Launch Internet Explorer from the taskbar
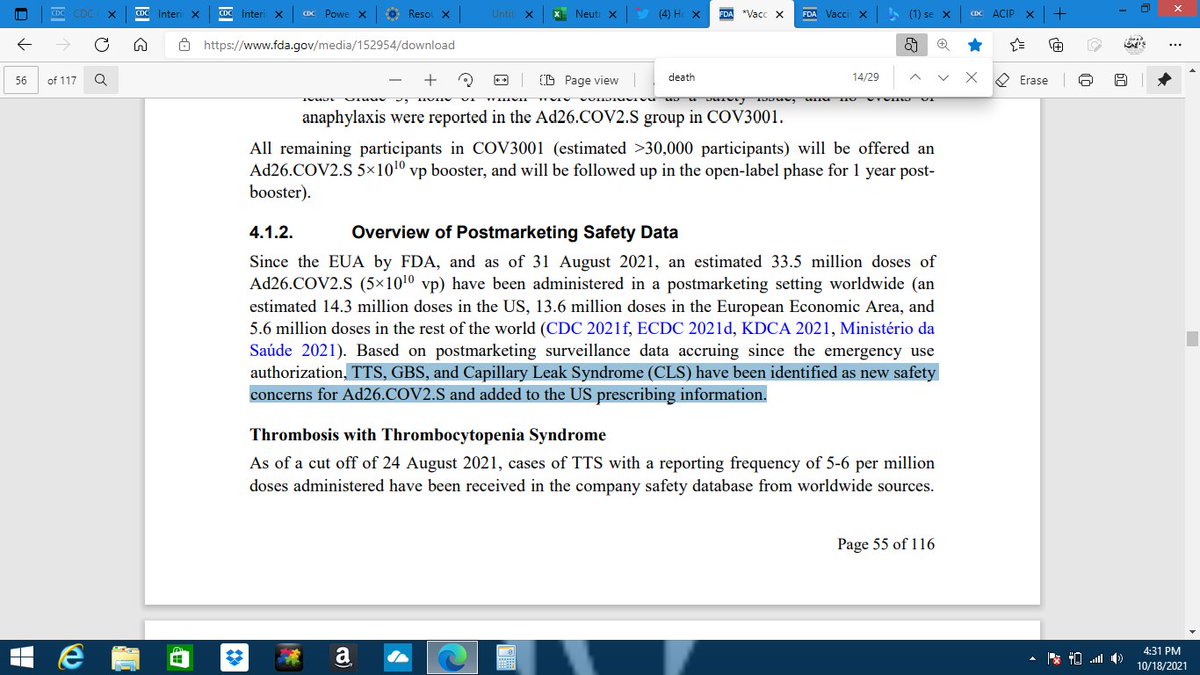Screen dimensions: 1200x675 point(73,657)
